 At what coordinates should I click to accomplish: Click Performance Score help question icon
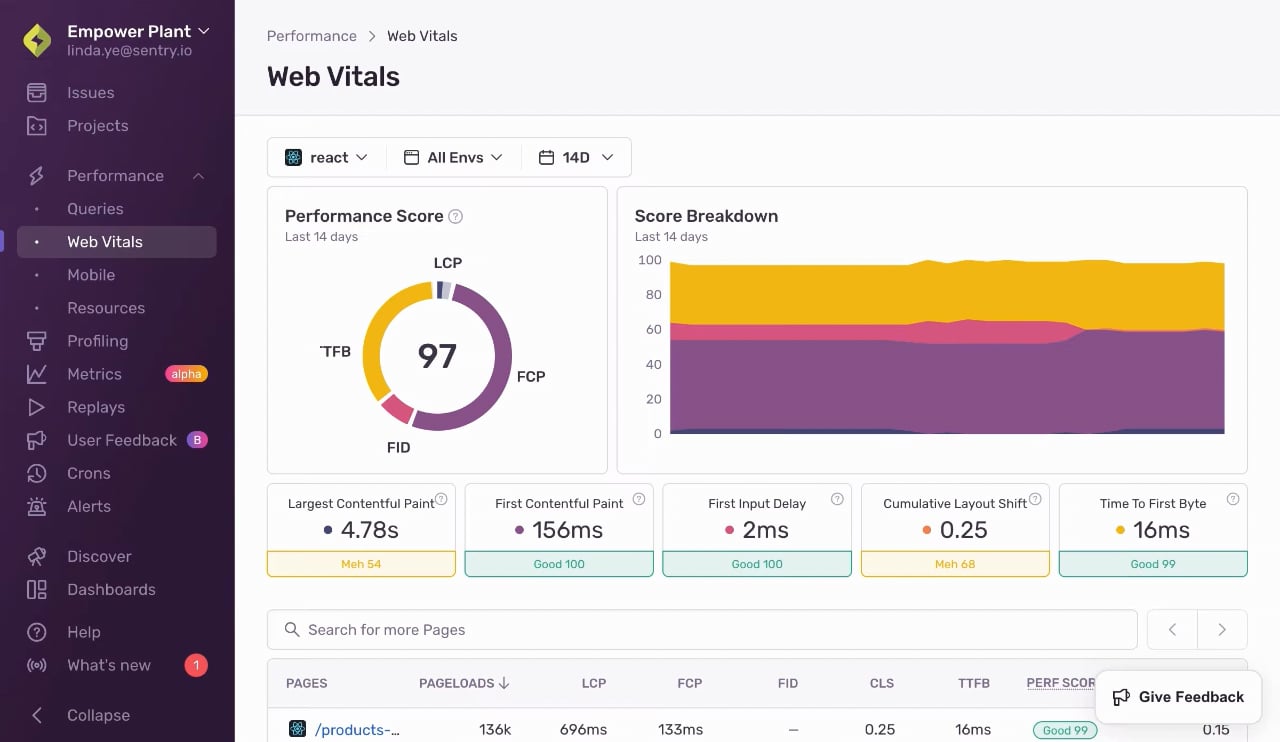[x=456, y=216]
